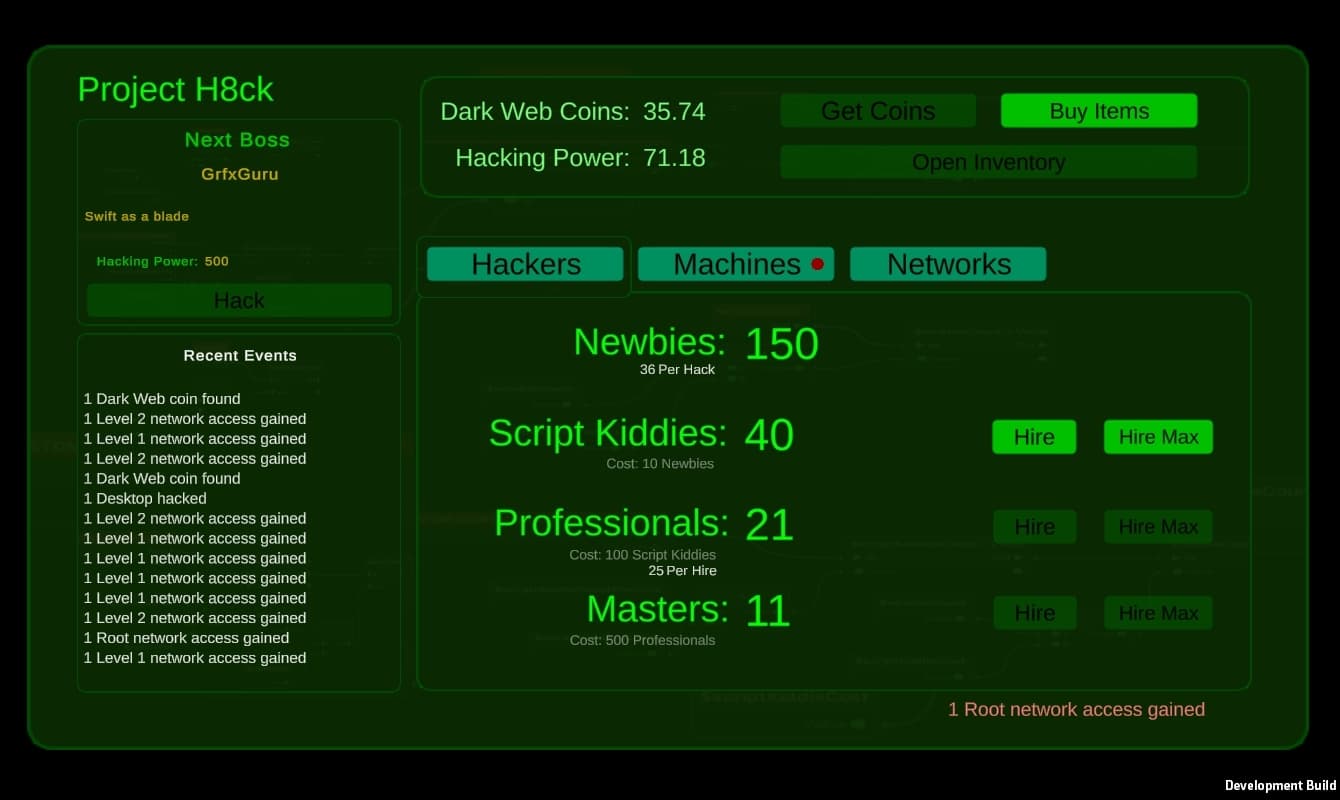Select the Networks tab
The height and width of the screenshot is (800, 1340).
point(947,265)
